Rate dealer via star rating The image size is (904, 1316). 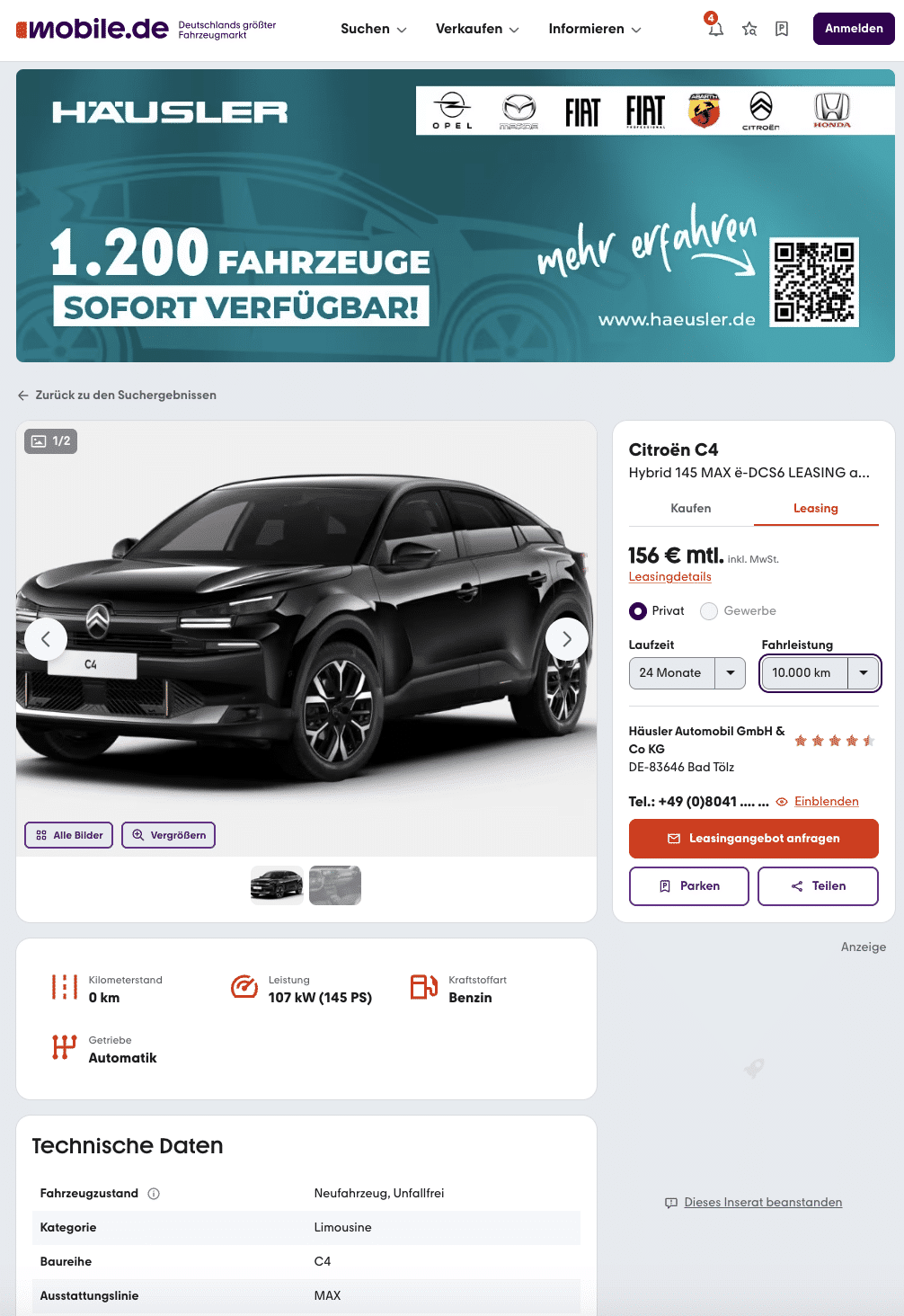point(835,741)
